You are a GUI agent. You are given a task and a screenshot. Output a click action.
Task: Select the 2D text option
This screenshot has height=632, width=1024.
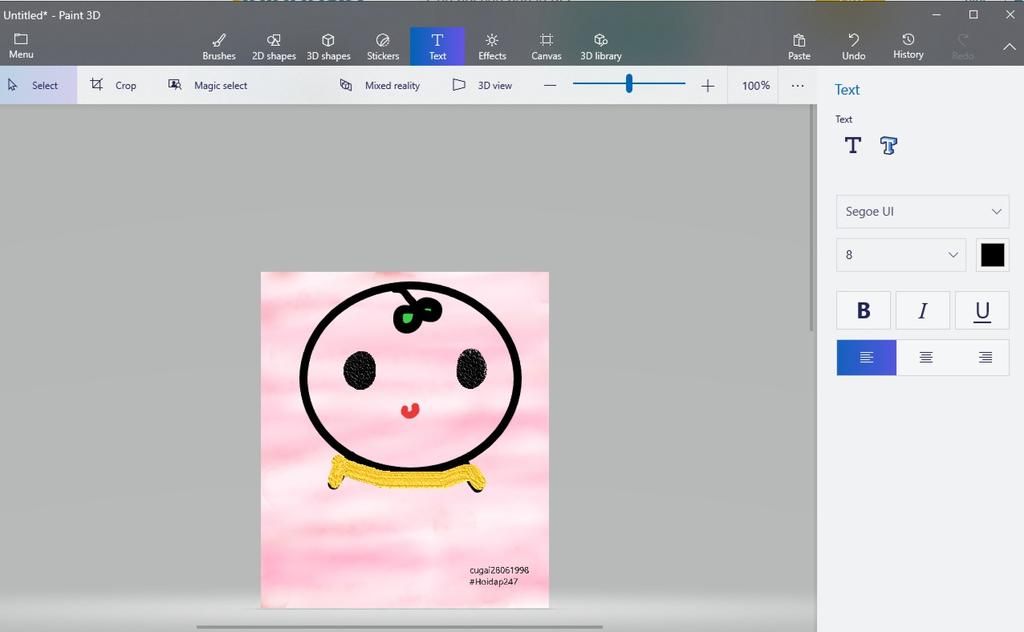click(853, 146)
